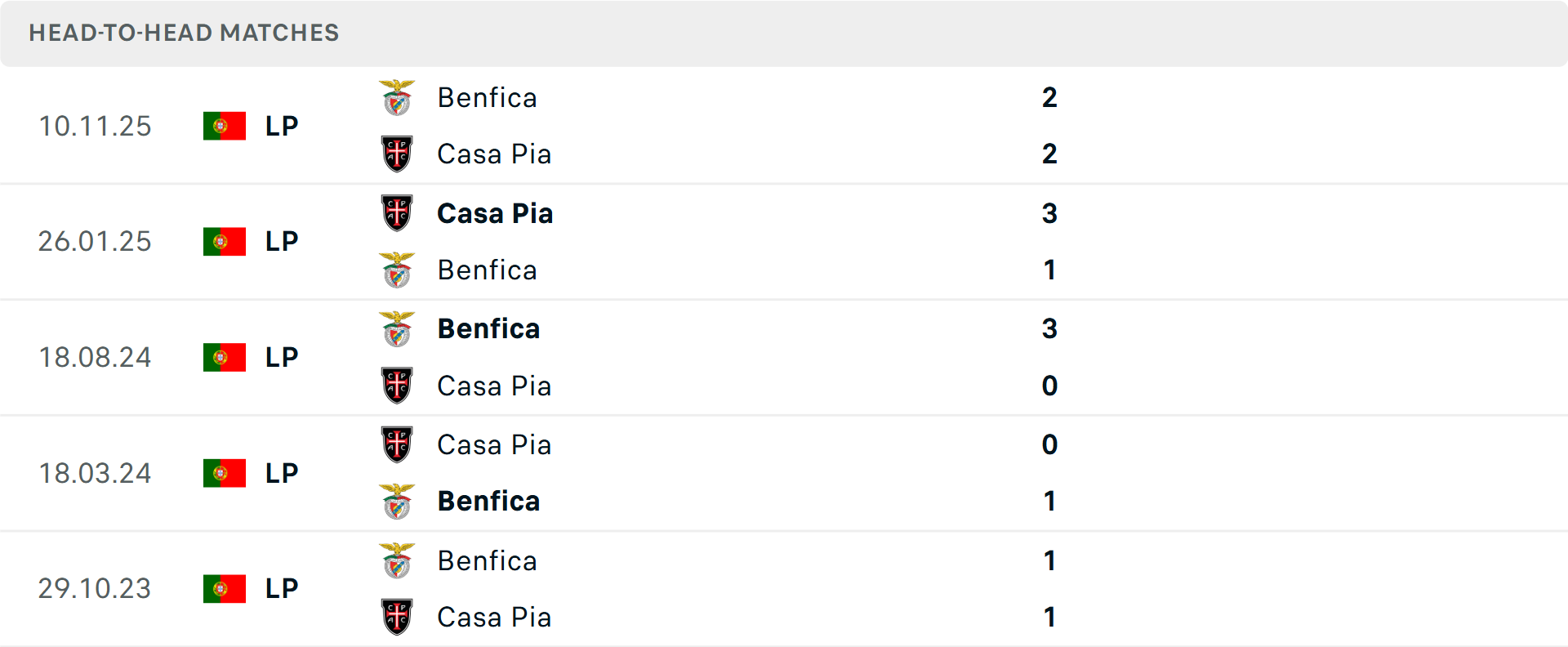Image resolution: width=1568 pixels, height=647 pixels.
Task: Select the Portugal flag in the 18.03.24 row
Action: 225,472
